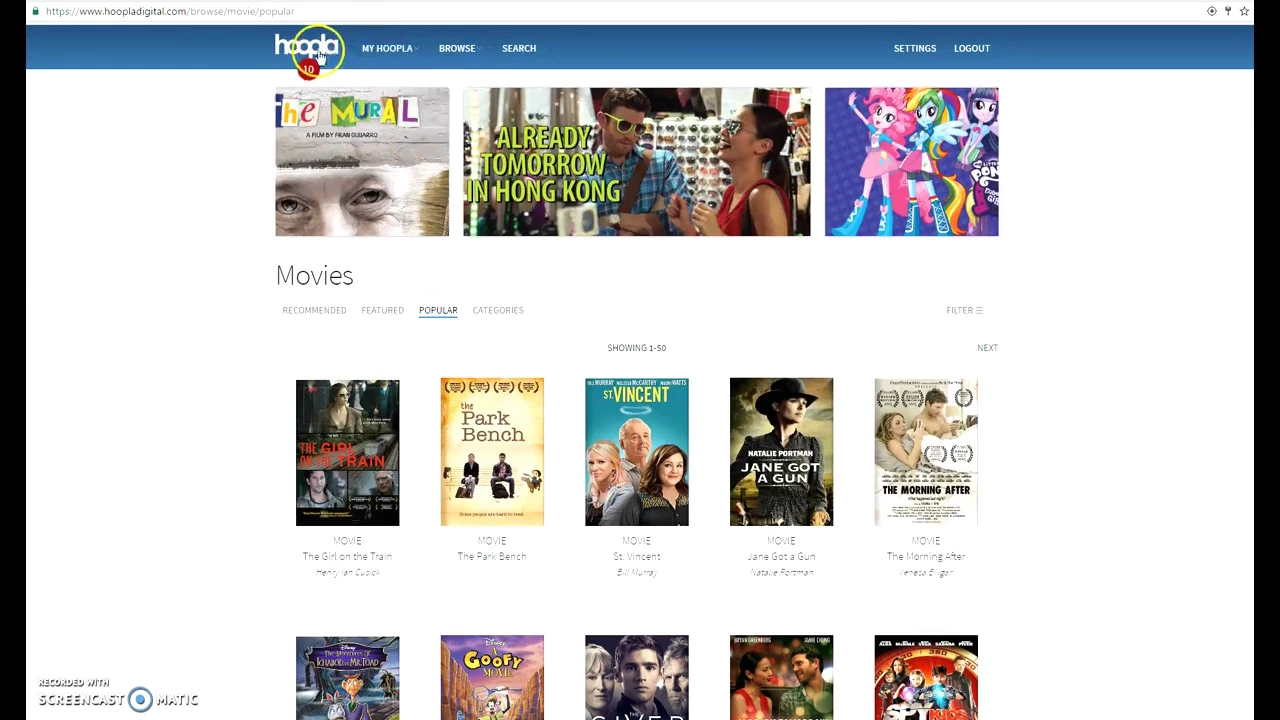This screenshot has height=720, width=1280.
Task: Select the St. Vincent movie poster
Action: click(x=637, y=452)
